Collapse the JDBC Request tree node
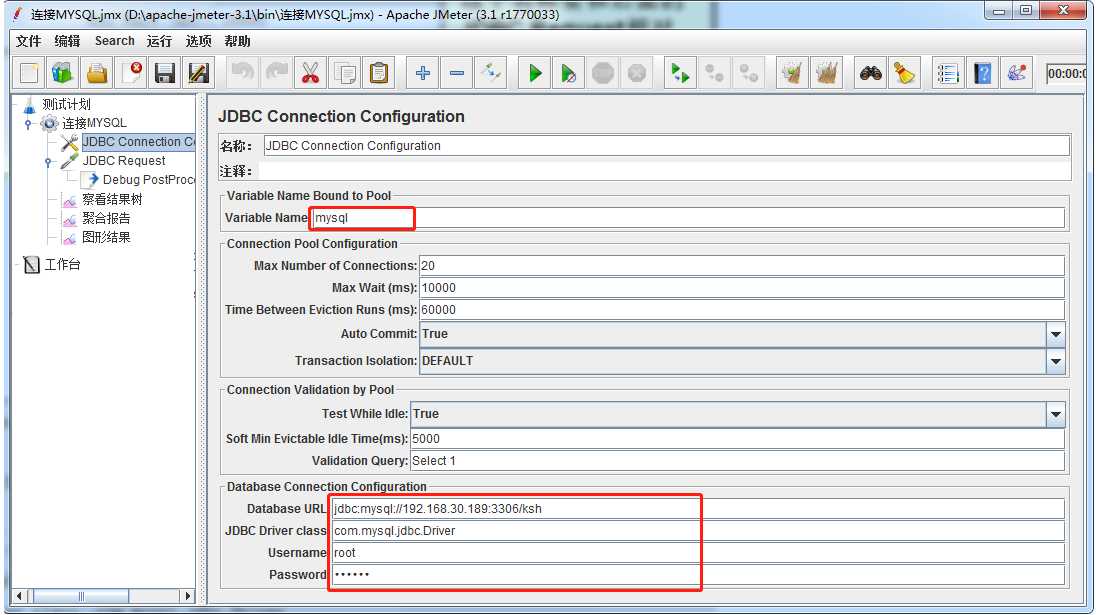Image resolution: width=1096 pixels, height=615 pixels. coord(48,161)
